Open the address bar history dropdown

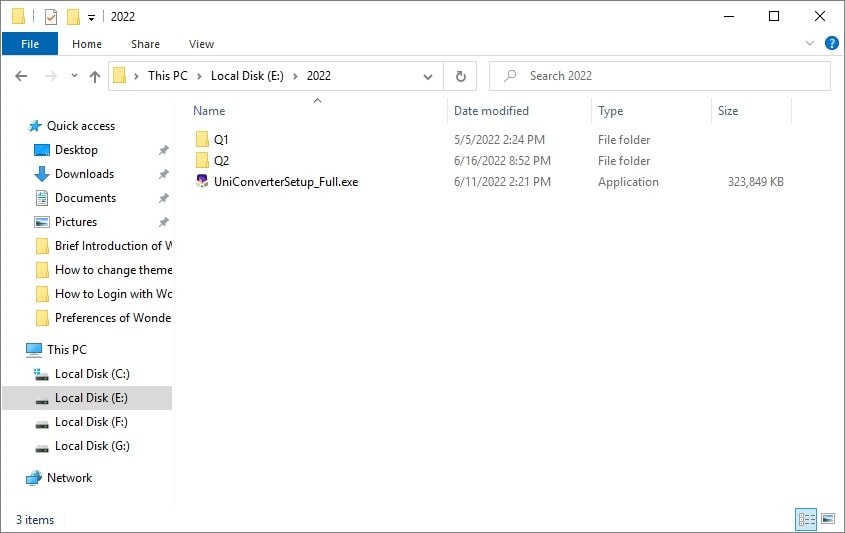tap(428, 77)
